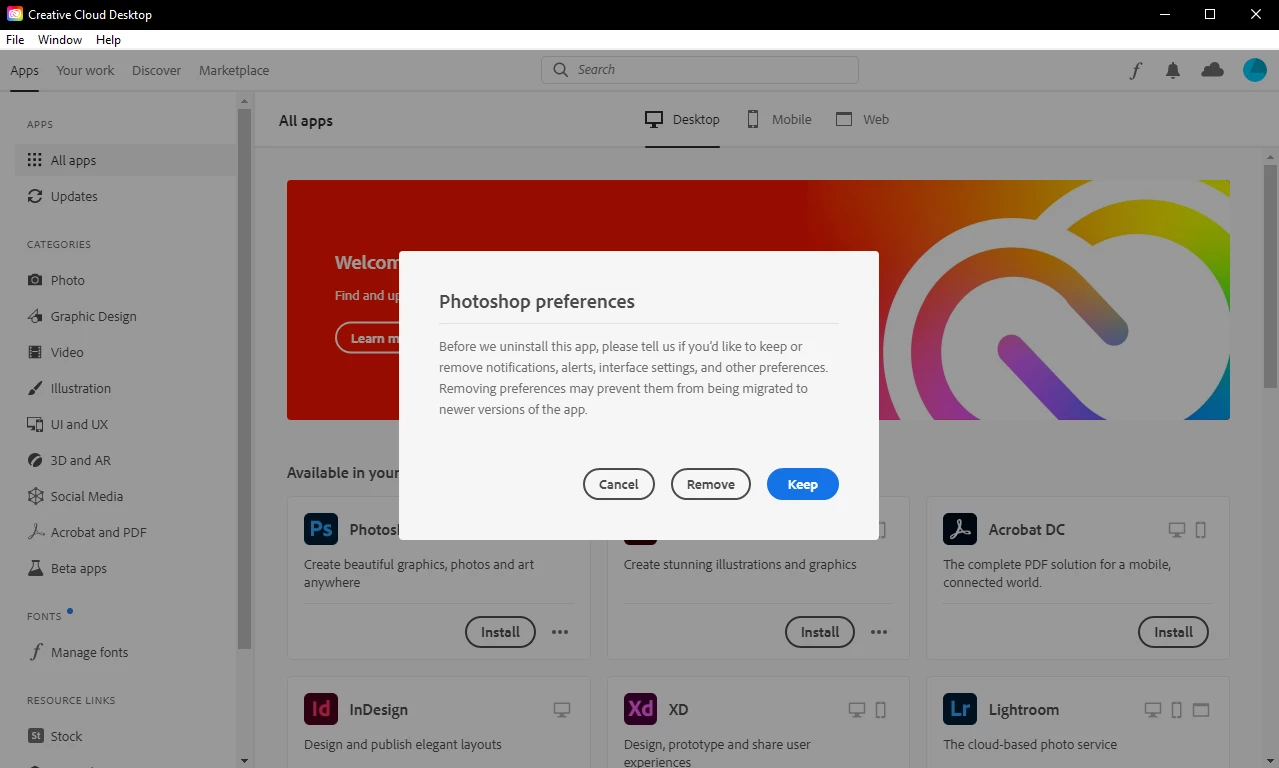The height and width of the screenshot is (768, 1279).
Task: Switch to the Web apps tab
Action: (862, 119)
